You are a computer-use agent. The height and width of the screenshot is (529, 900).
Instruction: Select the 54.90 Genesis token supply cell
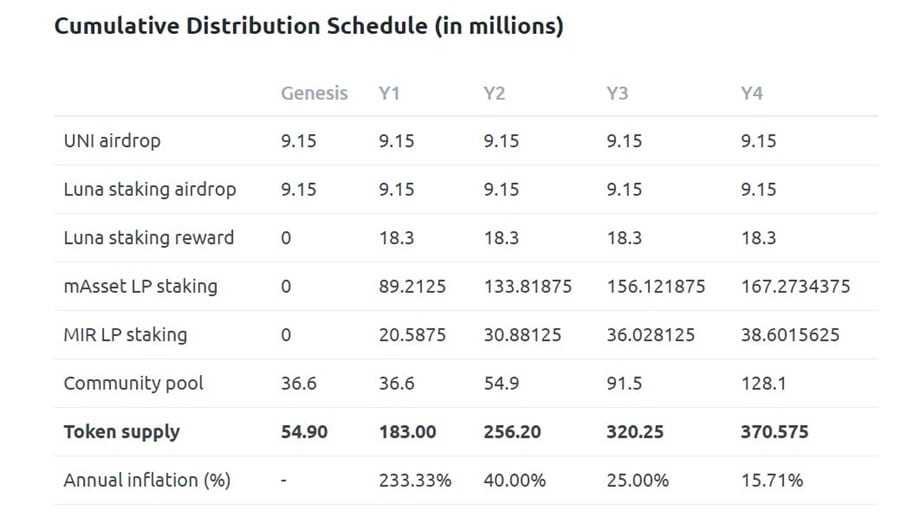click(304, 432)
